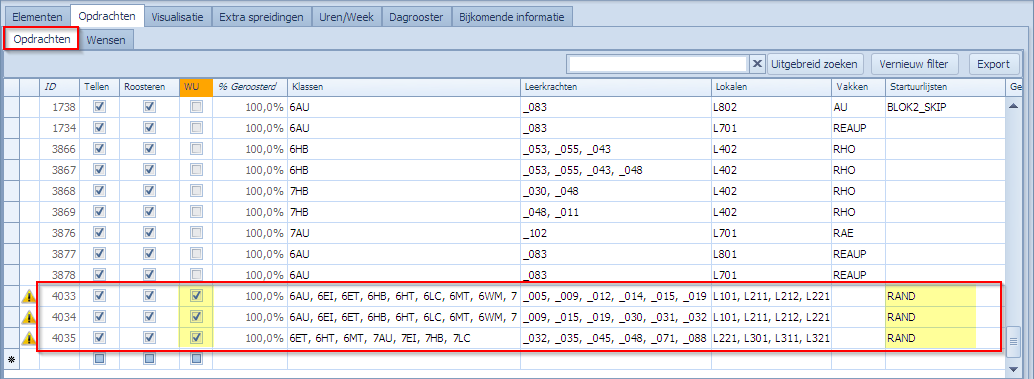Click warning icon on row 4035
Image resolution: width=1034 pixels, height=379 pixels.
click(x=29, y=339)
